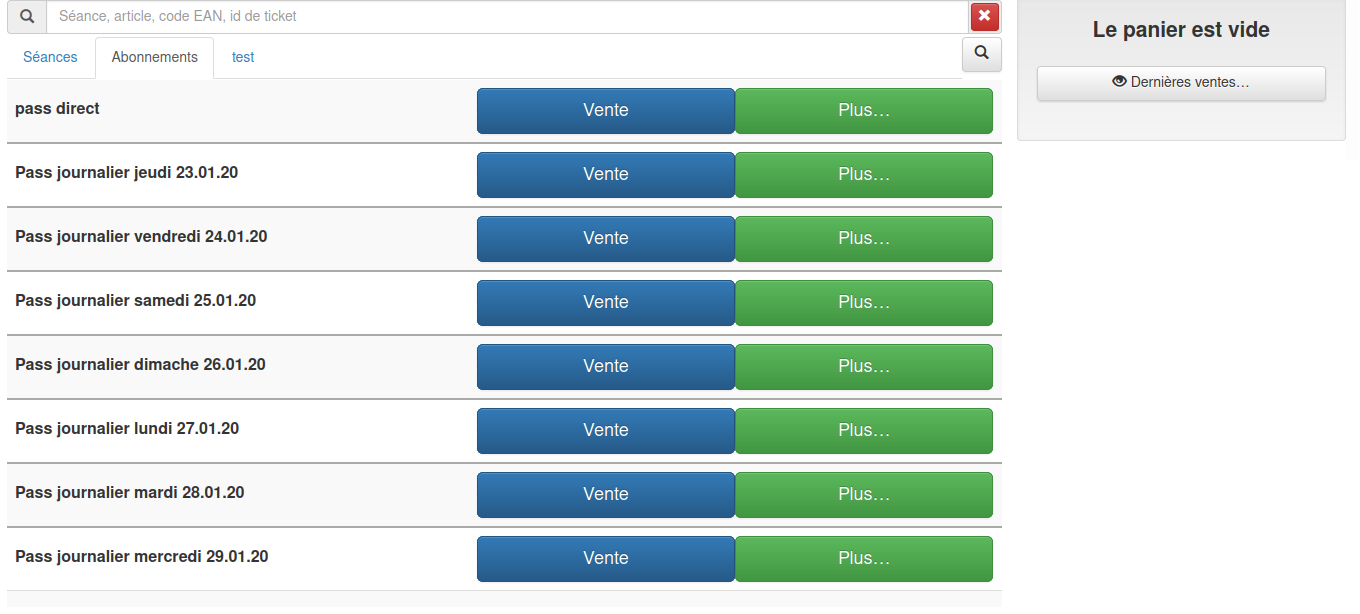Click the magnifier icon left of search field

27,17
